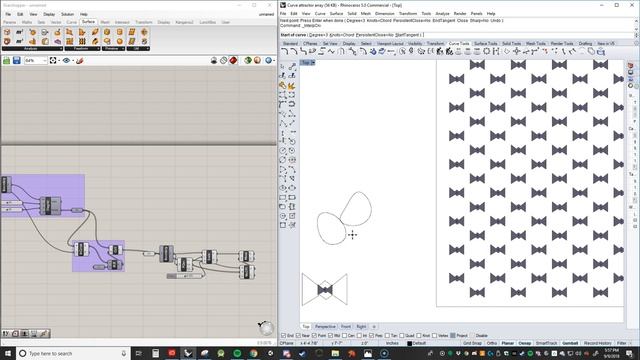This screenshot has width=640, height=360.
Task: Choose the wireframe preview disabled icon
Action: [223, 60]
